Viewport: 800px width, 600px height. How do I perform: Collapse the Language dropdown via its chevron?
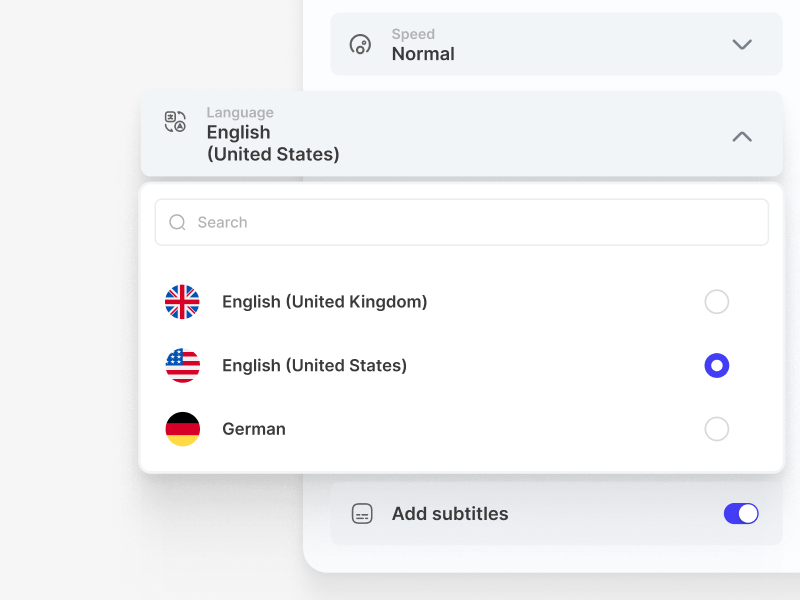point(742,136)
